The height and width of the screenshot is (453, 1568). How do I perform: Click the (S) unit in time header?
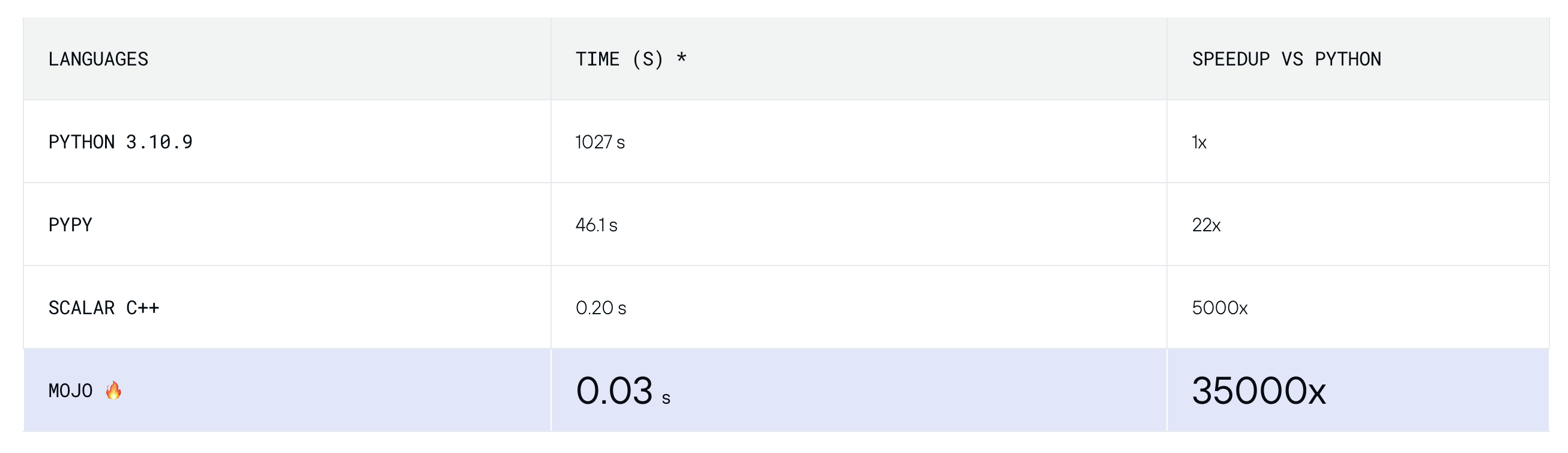click(648, 59)
